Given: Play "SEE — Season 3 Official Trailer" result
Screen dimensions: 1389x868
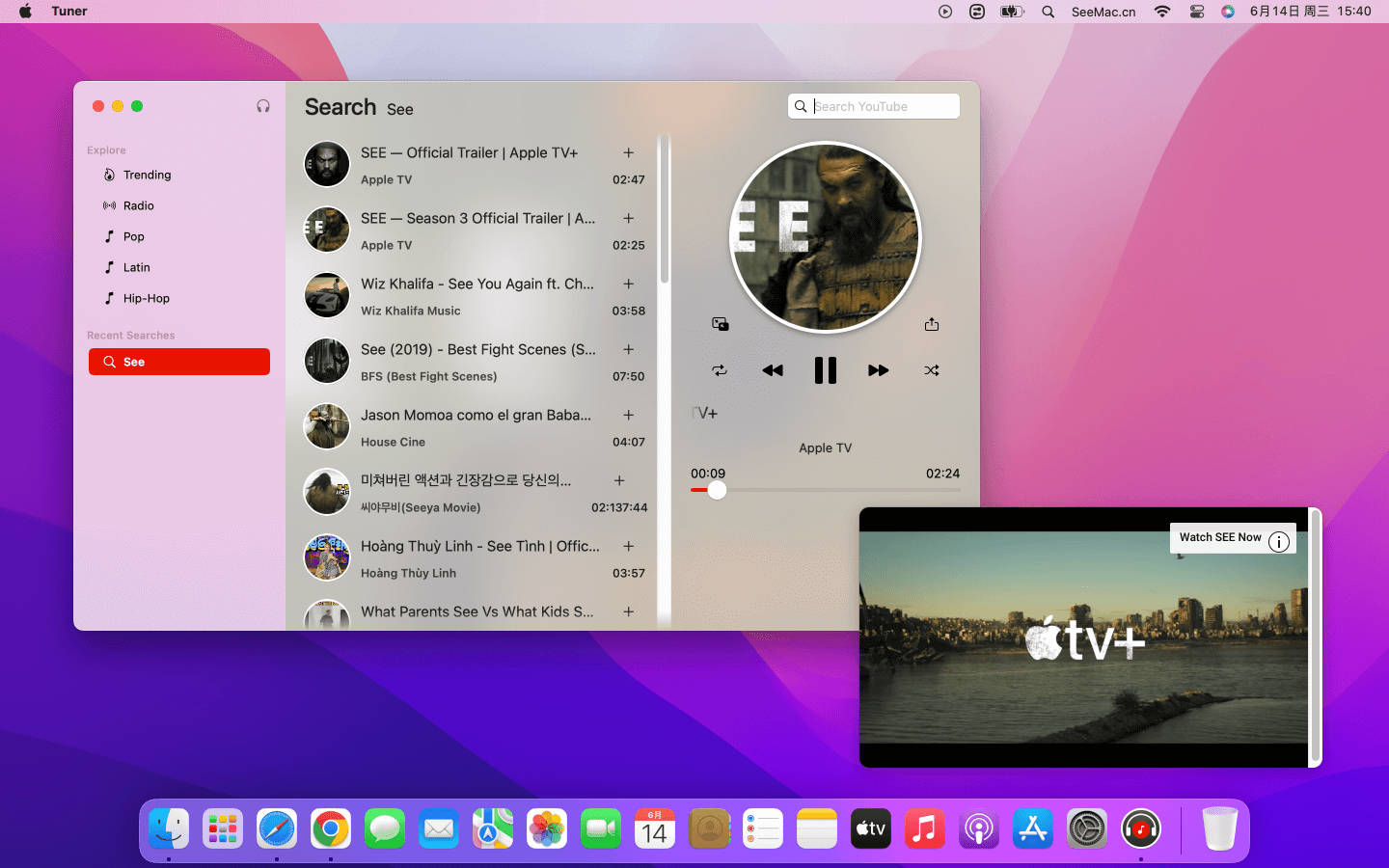Looking at the screenshot, I should tap(477, 218).
